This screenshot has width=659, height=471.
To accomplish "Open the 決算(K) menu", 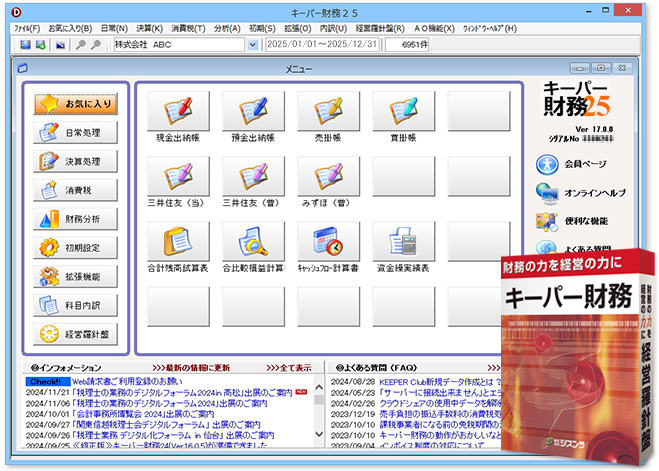I will [x=150, y=29].
